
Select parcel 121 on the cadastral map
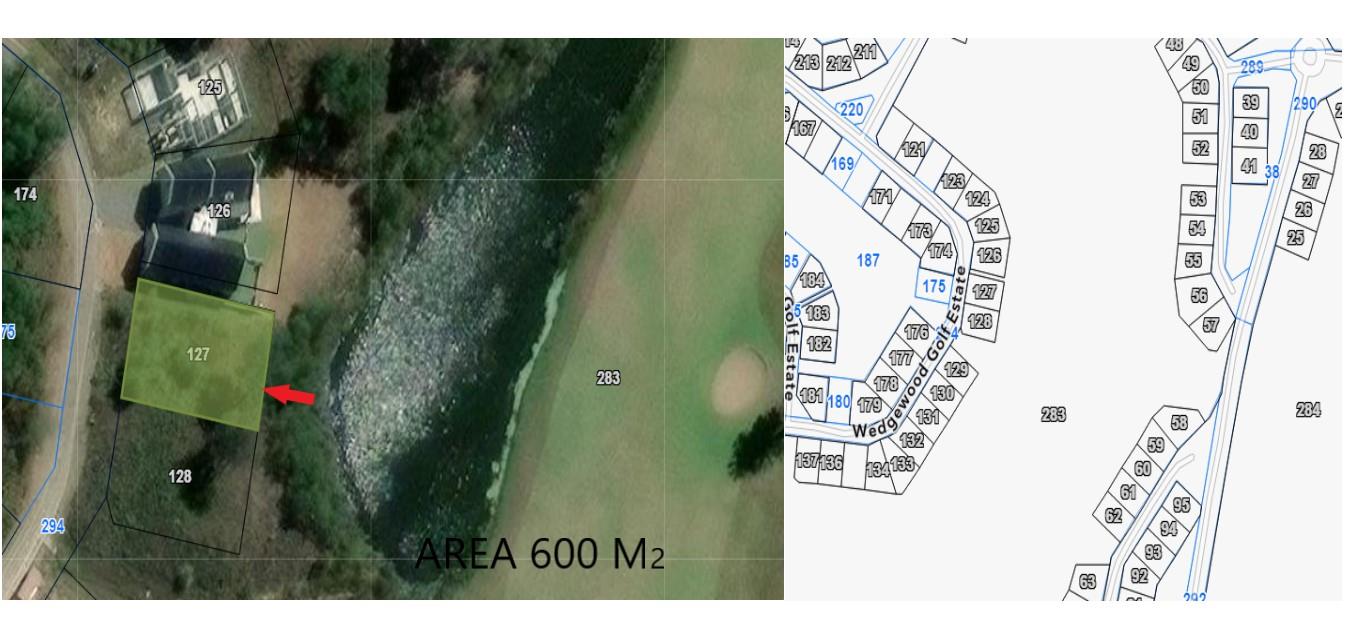pyautogui.click(x=911, y=149)
